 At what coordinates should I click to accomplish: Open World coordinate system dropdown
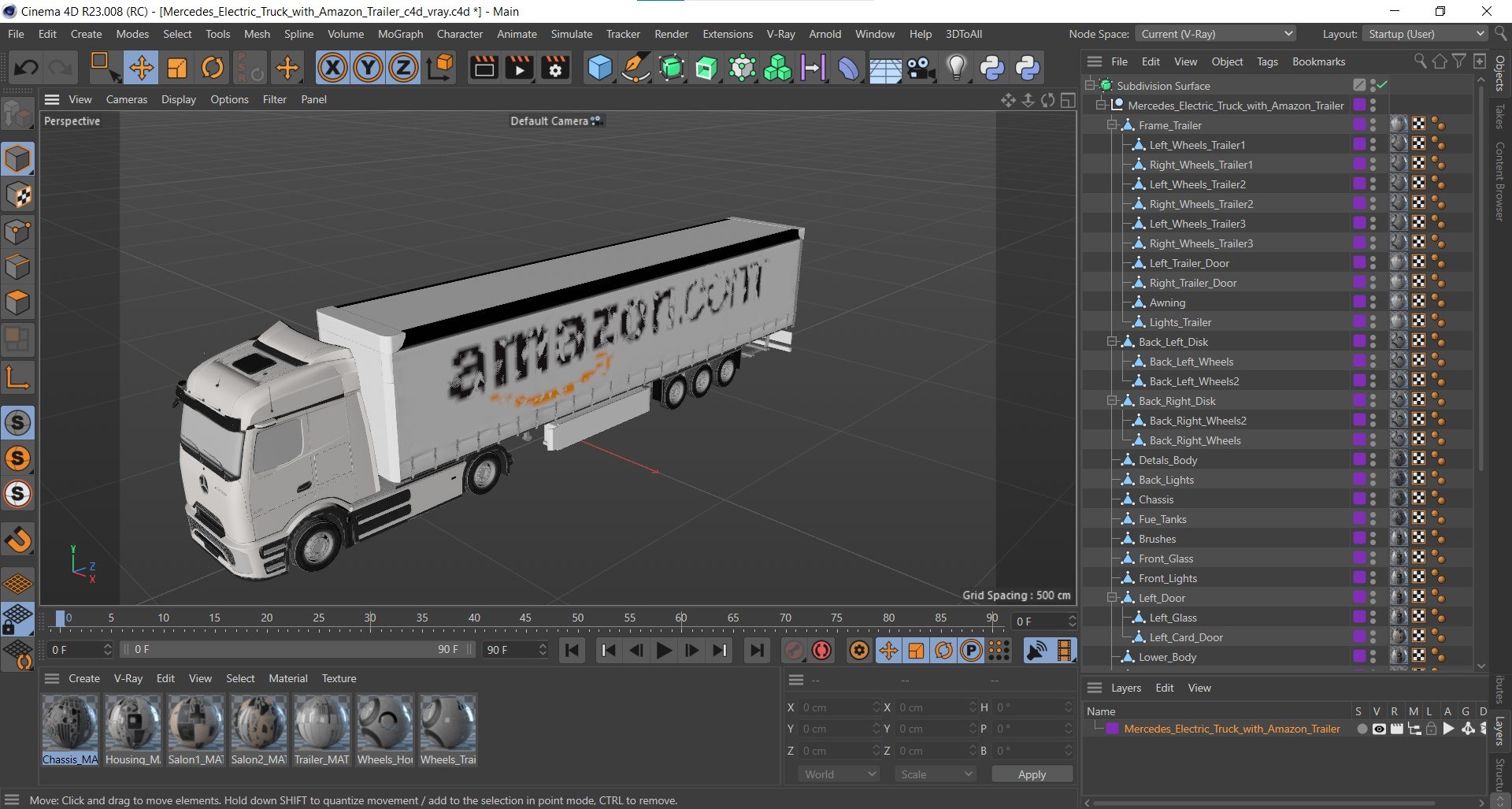coord(839,774)
